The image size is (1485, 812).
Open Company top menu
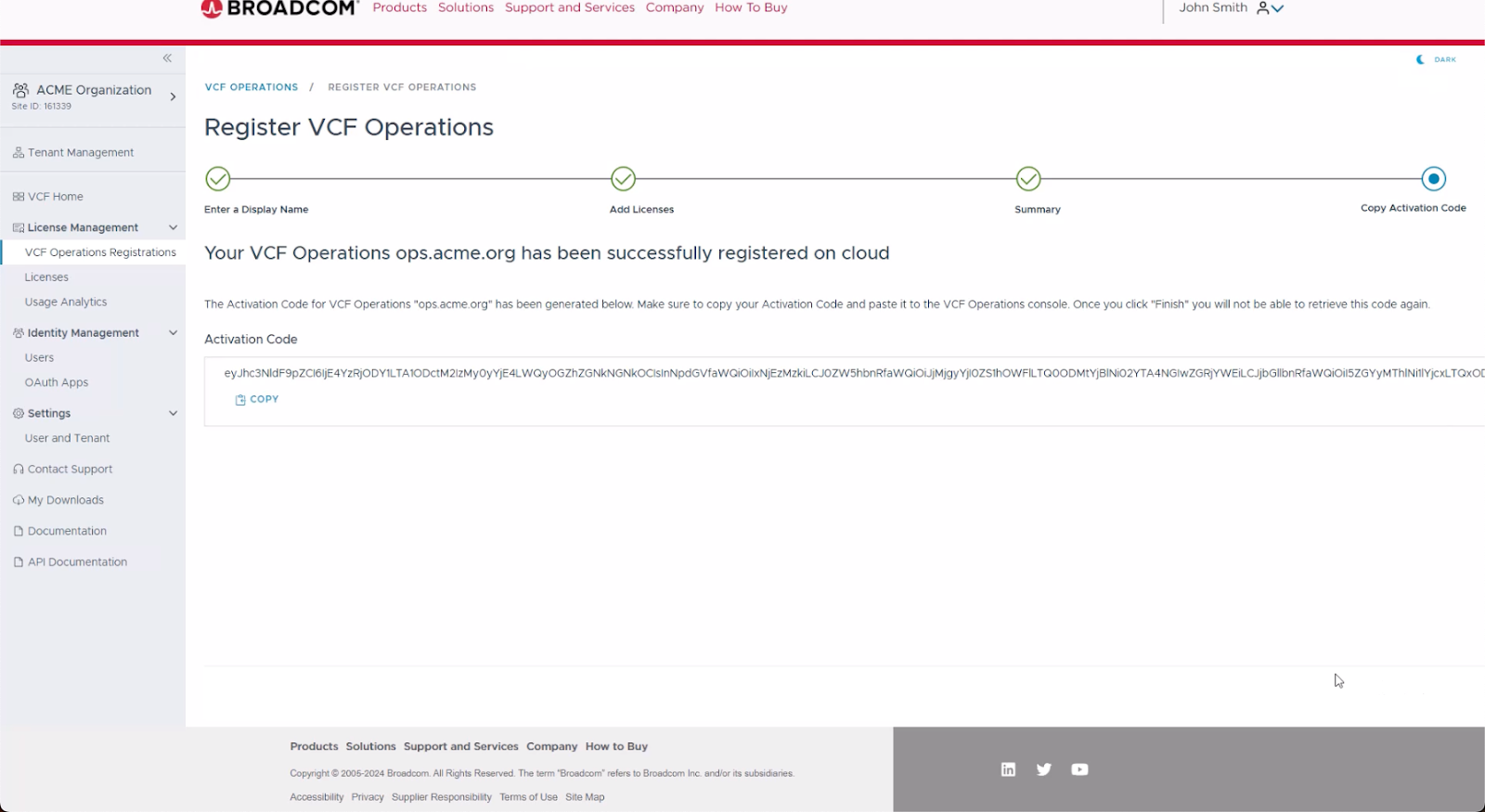pyautogui.click(x=675, y=7)
